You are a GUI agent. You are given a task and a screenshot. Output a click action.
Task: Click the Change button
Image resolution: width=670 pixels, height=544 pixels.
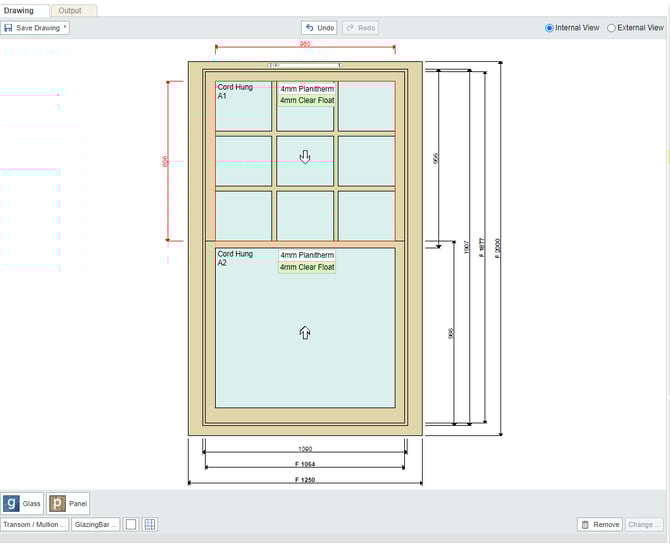point(643,524)
